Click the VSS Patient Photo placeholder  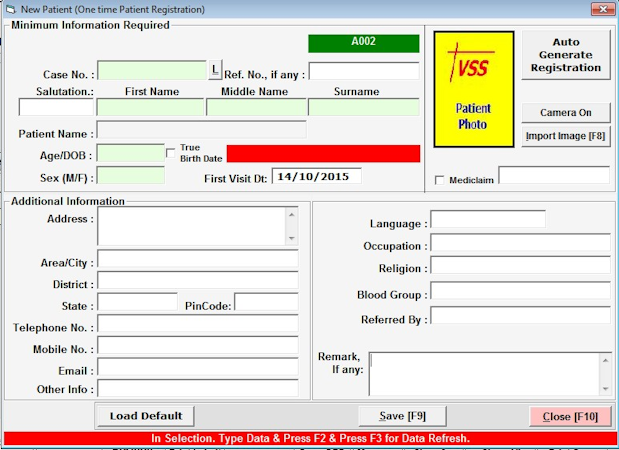[x=474, y=90]
